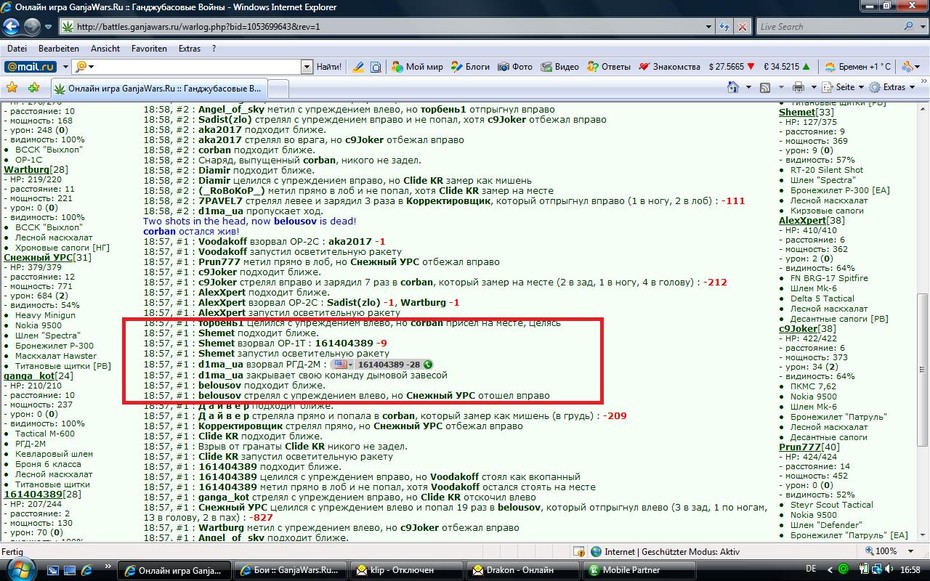Click the security lock status bar icon
This screenshot has height=581, width=930.
pyautogui.click(x=579, y=551)
